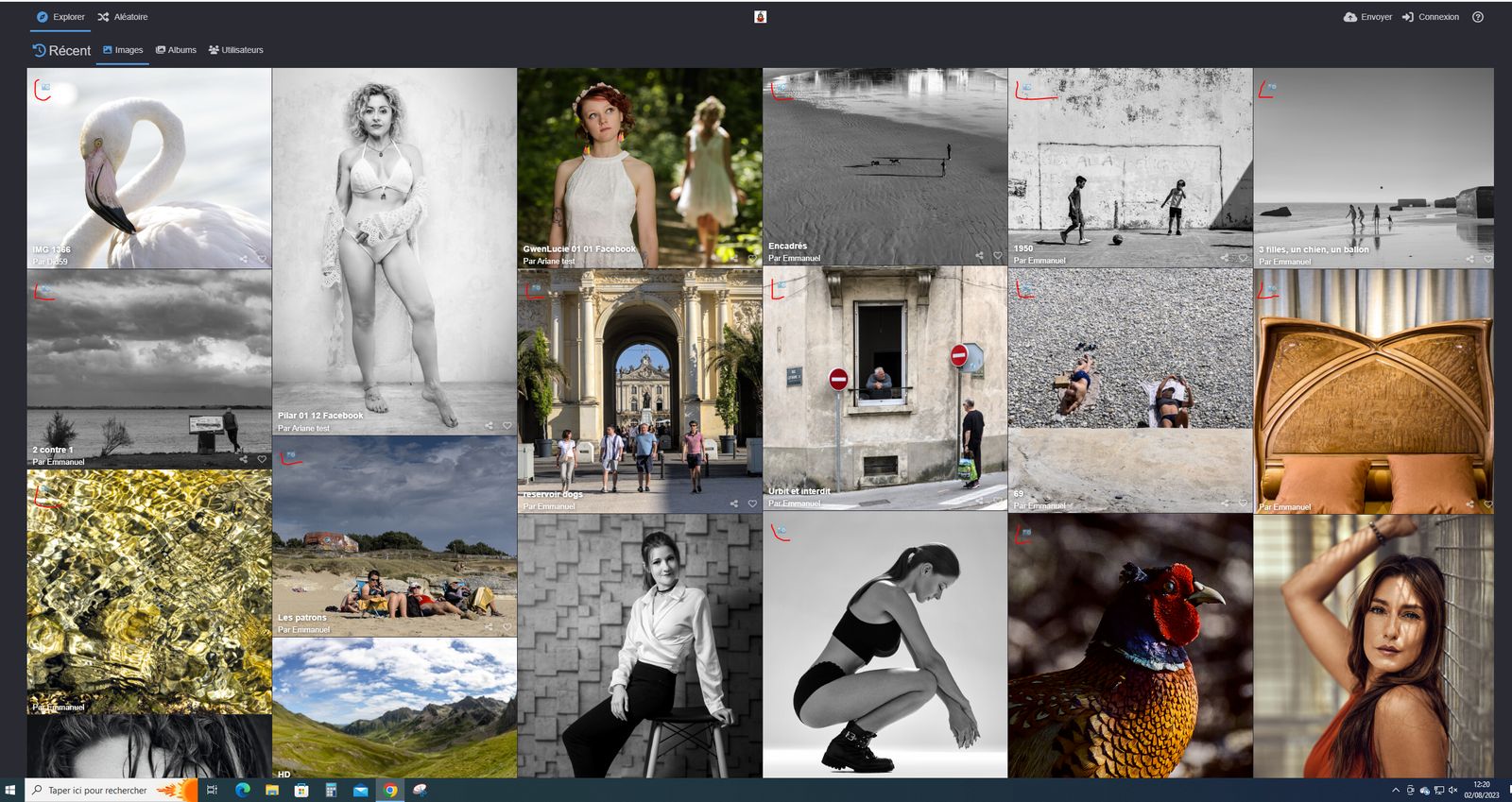Like the 2 contre 1 photo
The height and width of the screenshot is (802, 1512).
262,459
